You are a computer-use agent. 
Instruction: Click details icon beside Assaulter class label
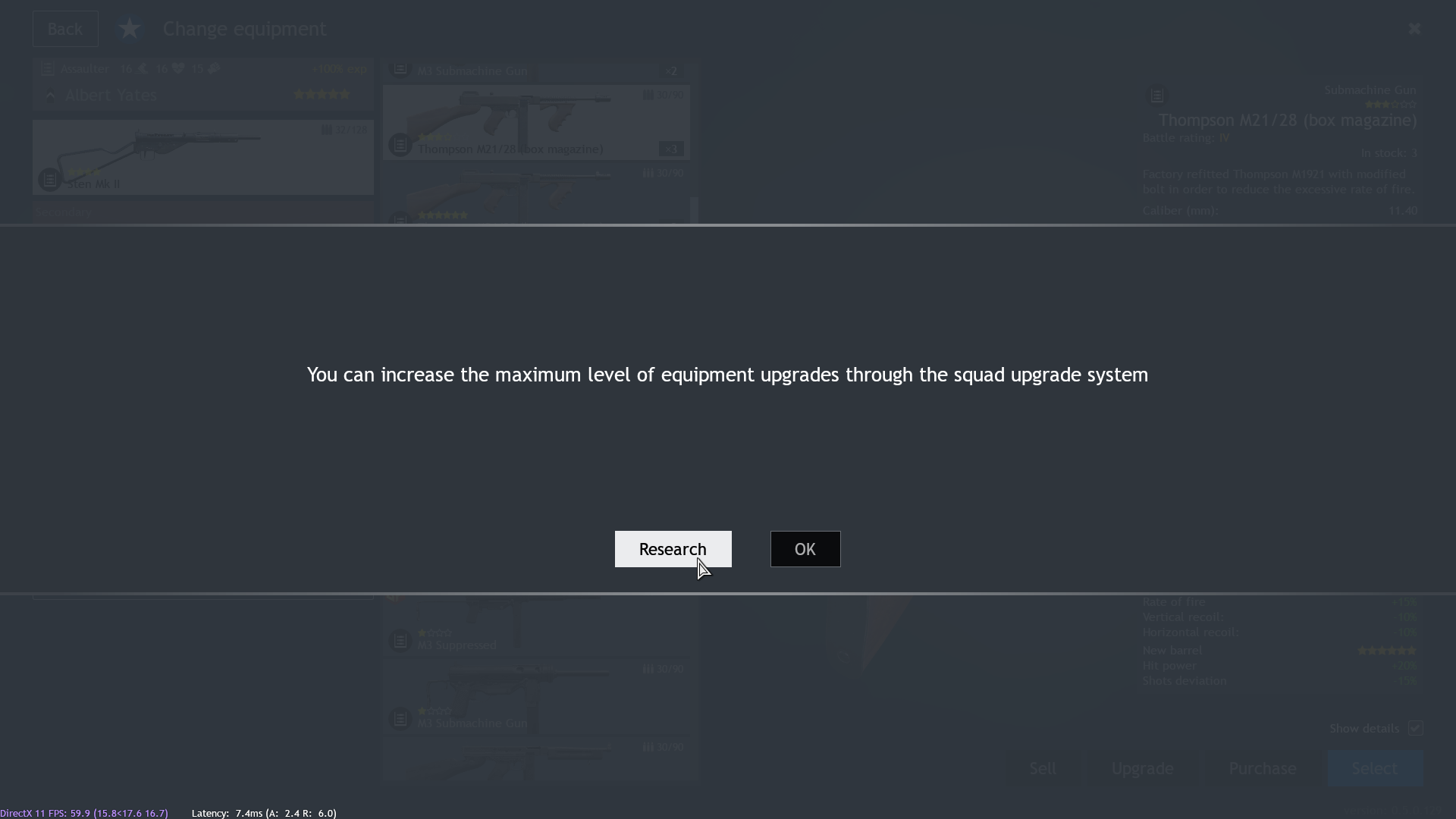click(x=48, y=69)
